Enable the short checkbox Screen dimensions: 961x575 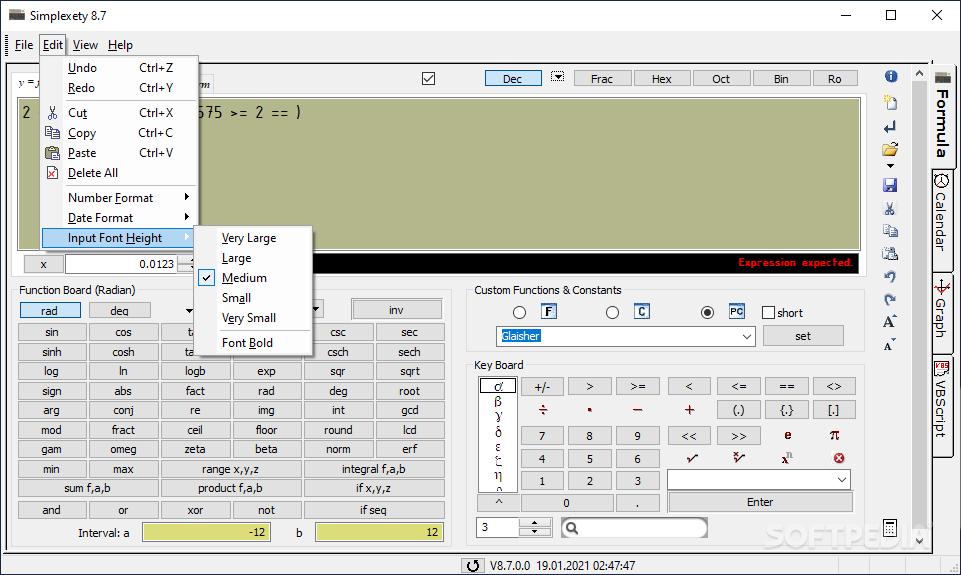pyautogui.click(x=768, y=313)
